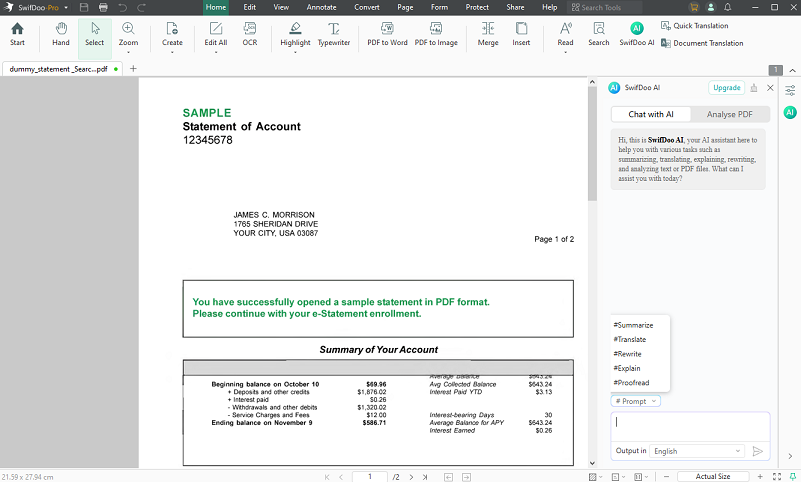Open the SwifDoo Pro app menu dropdown
Image resolution: width=801 pixels, height=482 pixels.
(66, 8)
